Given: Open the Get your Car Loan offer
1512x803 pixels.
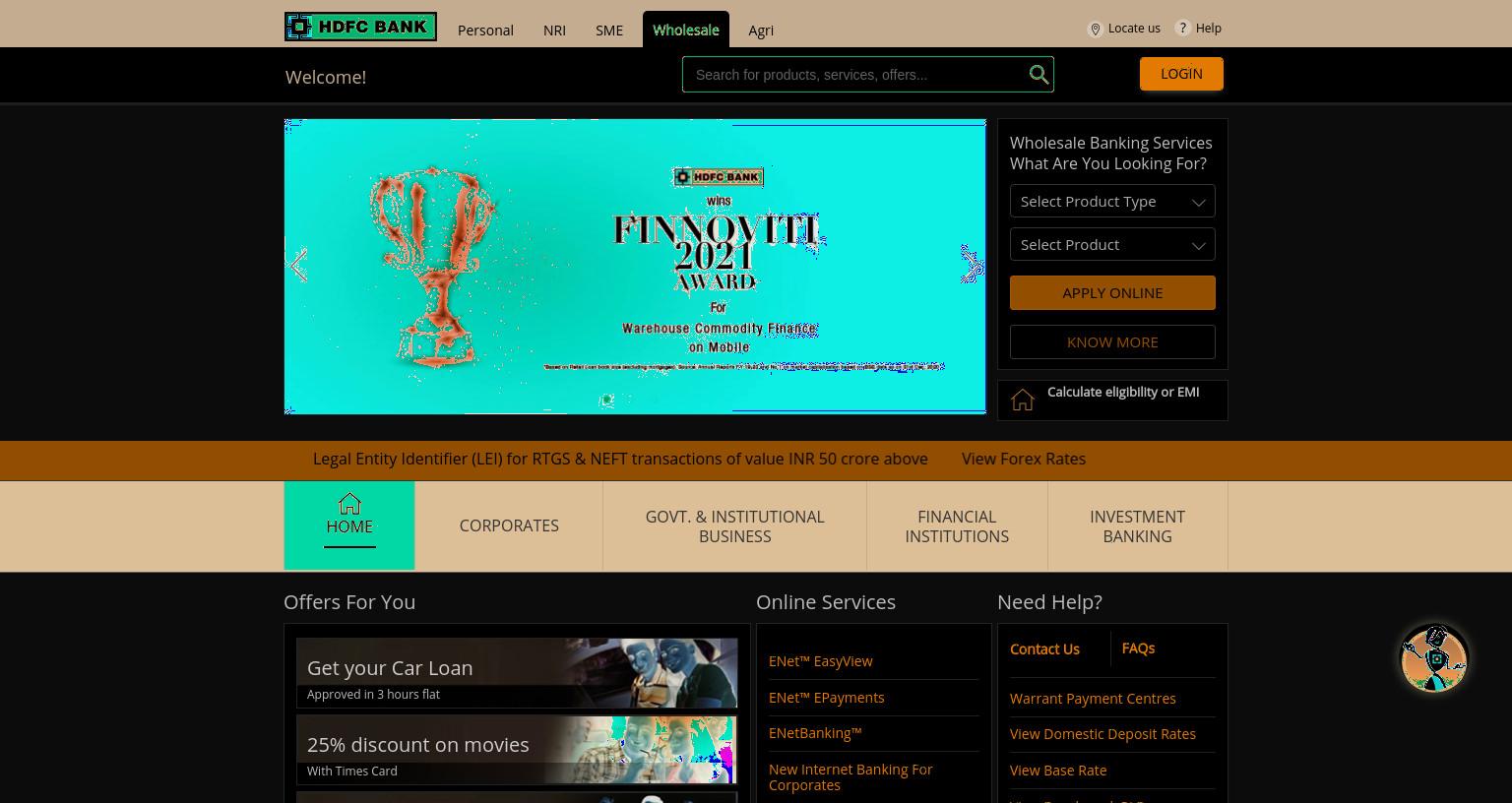Looking at the screenshot, I should pos(517,673).
